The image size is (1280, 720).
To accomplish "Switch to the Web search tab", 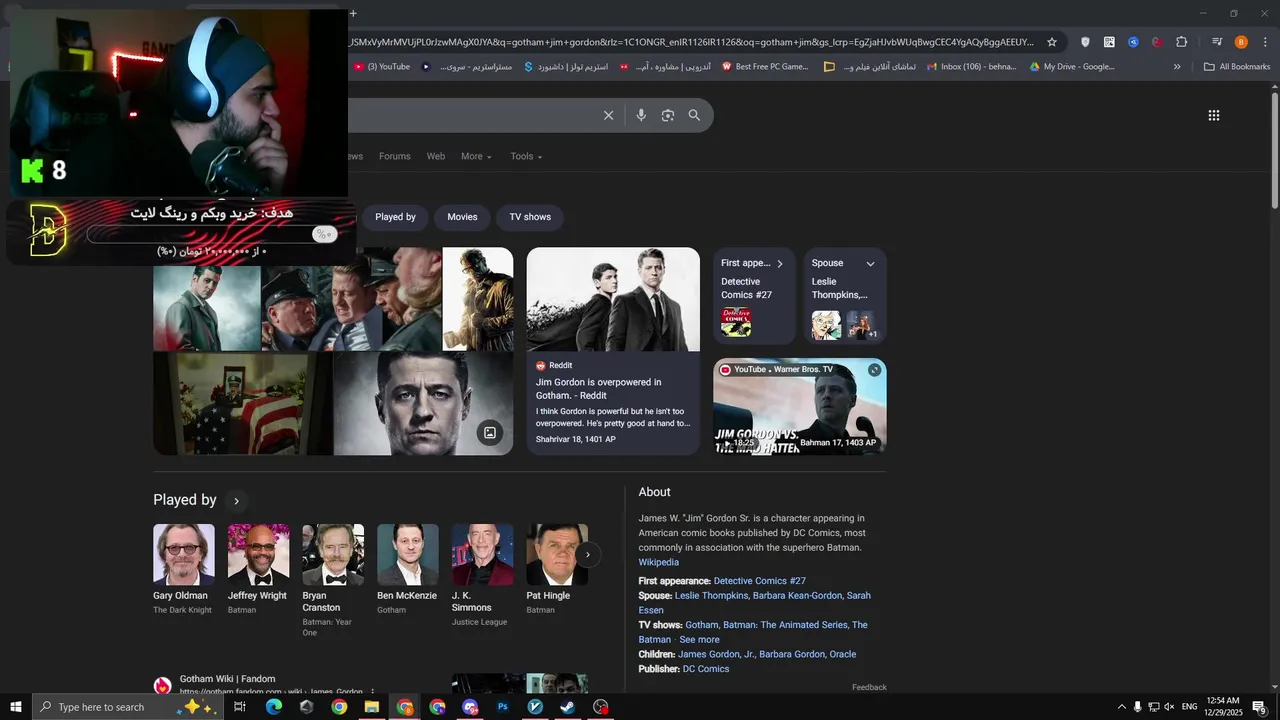I will pyautogui.click(x=436, y=156).
